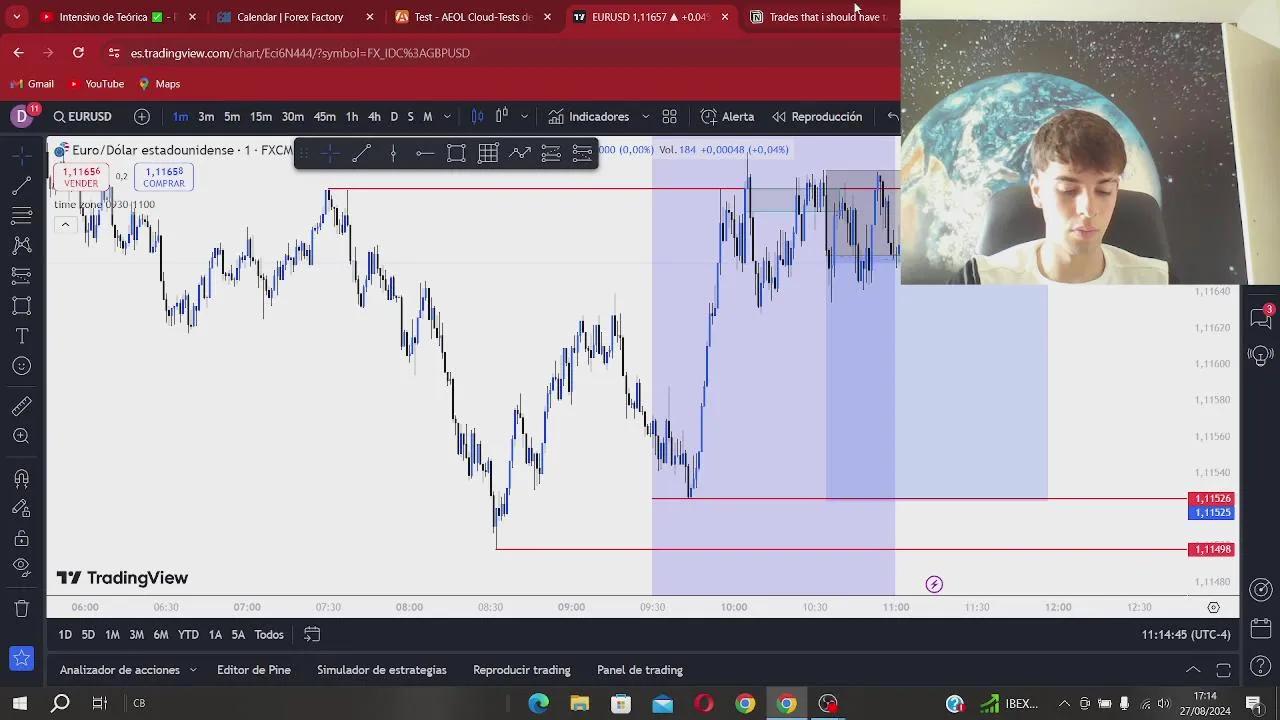Select the trend line drawing tool

pos(21,186)
